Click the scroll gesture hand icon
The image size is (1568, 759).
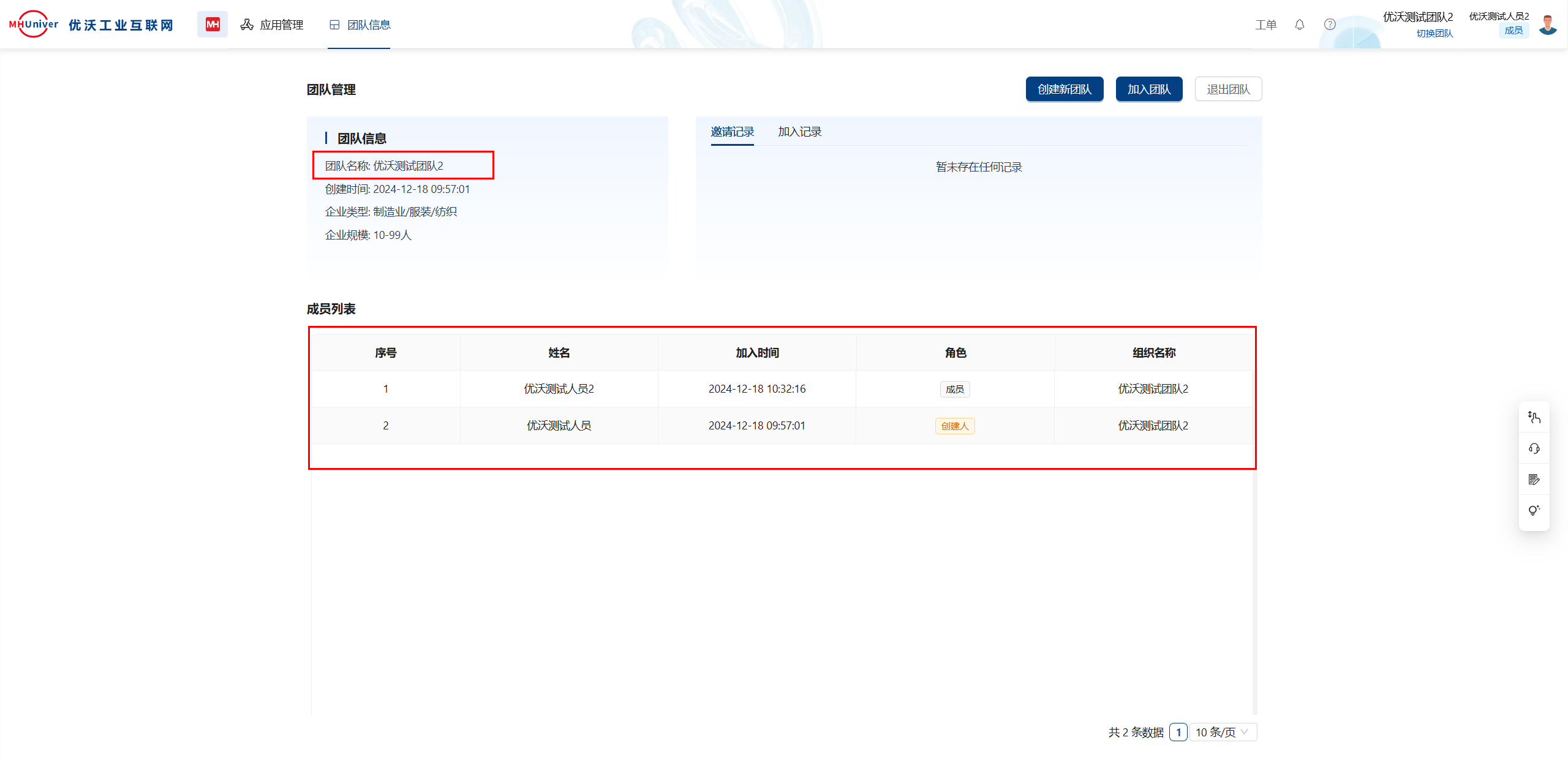point(1534,418)
